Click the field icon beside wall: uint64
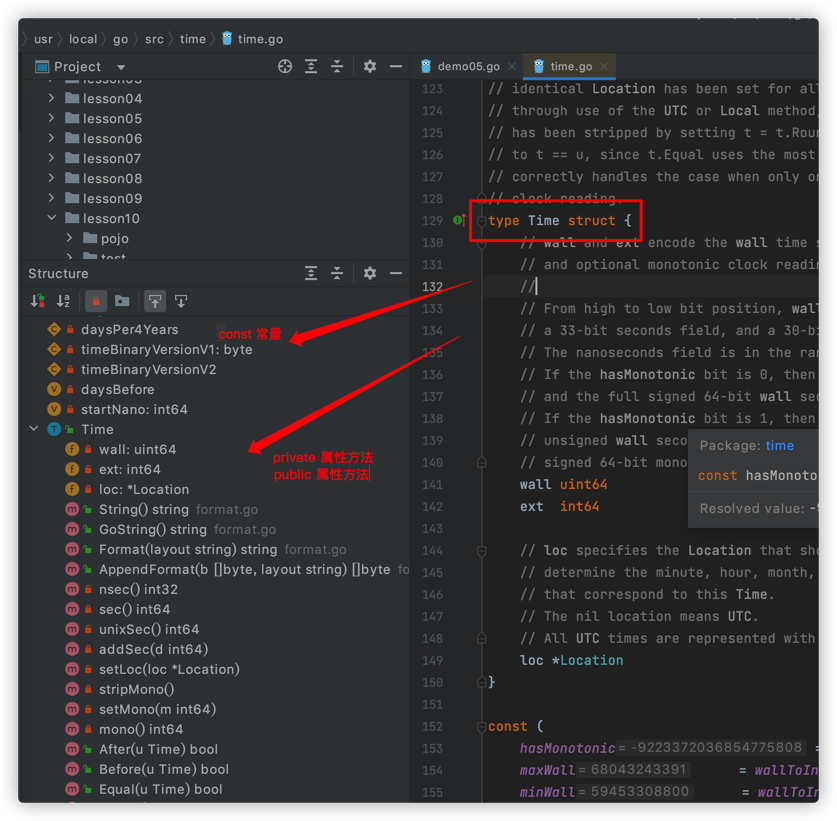Screen dimensions: 837x821 pos(72,449)
